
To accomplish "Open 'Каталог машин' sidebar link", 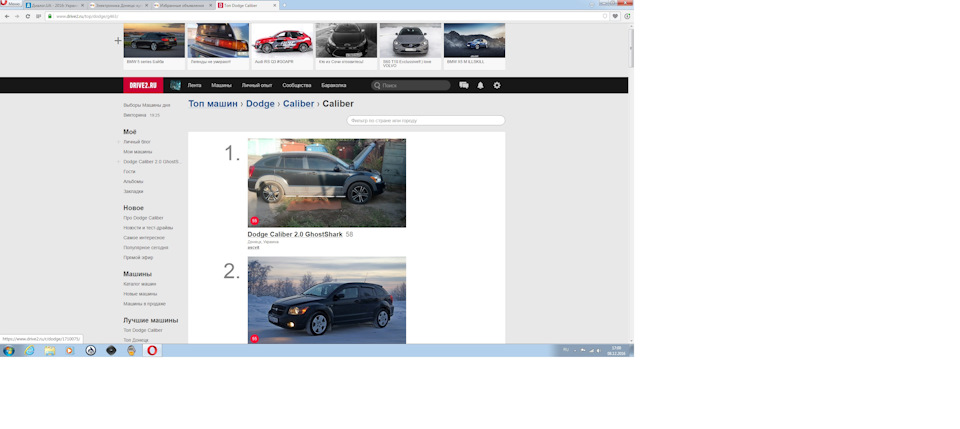I will [140, 284].
